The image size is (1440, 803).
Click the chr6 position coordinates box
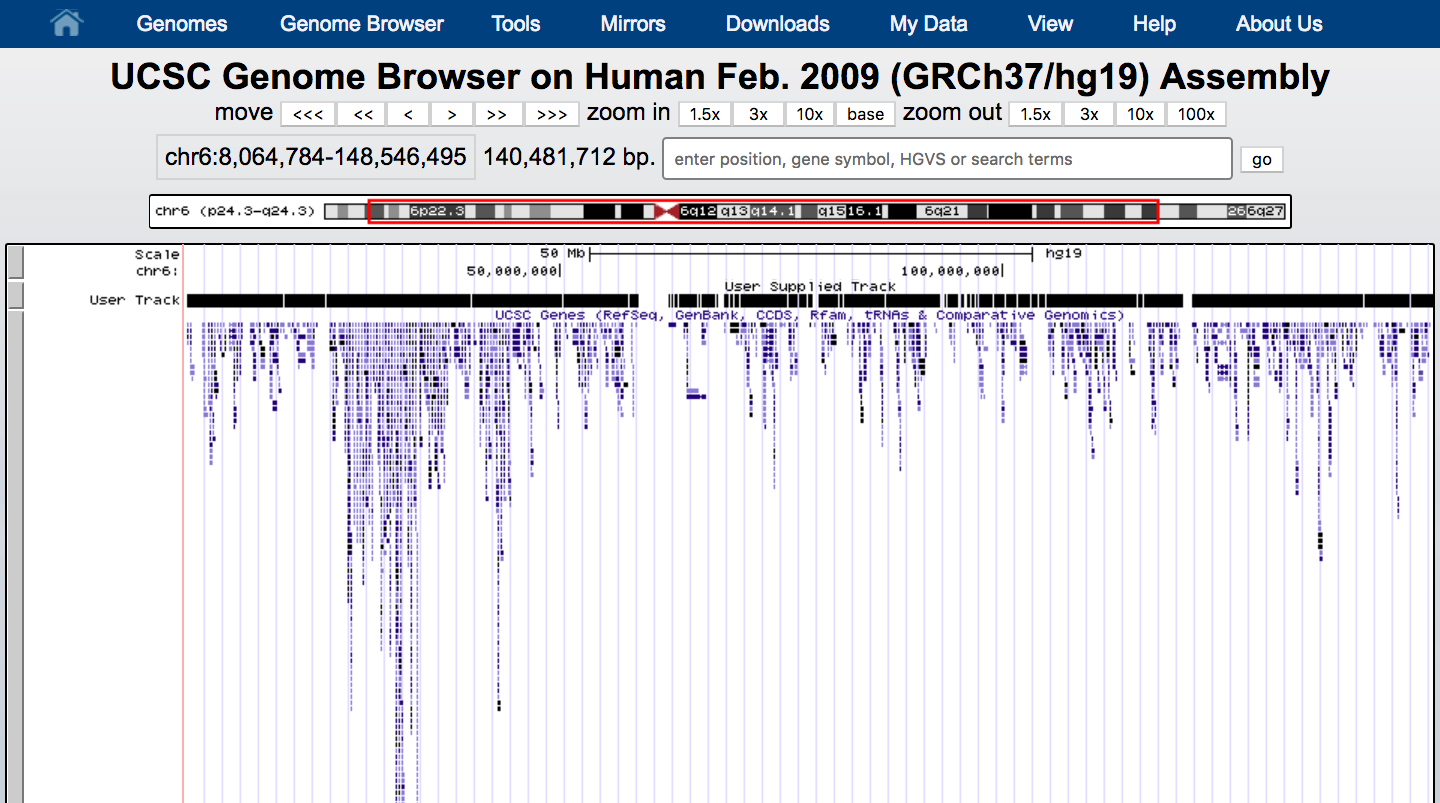tap(316, 157)
